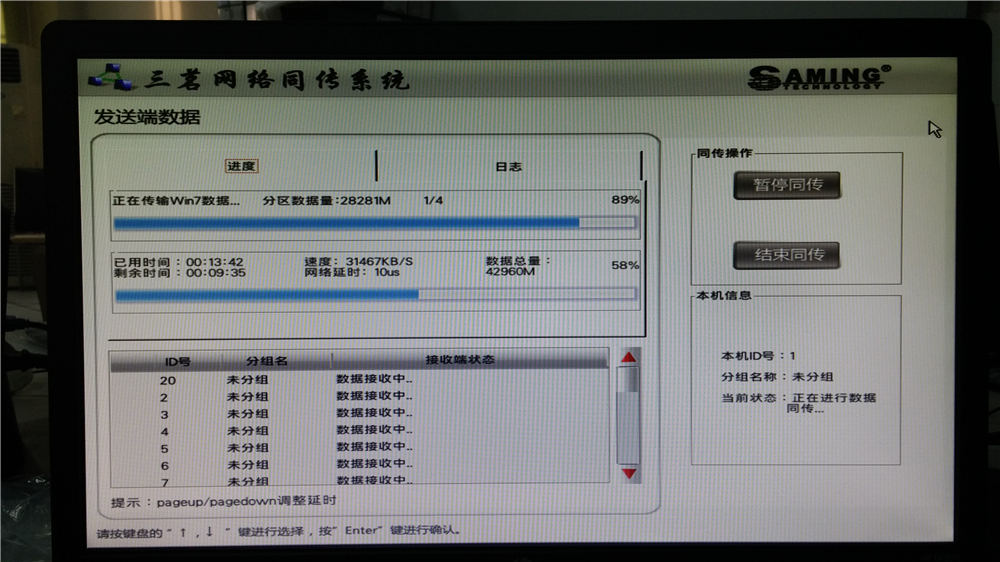Select the receiver row with ID 20

[x=360, y=380]
